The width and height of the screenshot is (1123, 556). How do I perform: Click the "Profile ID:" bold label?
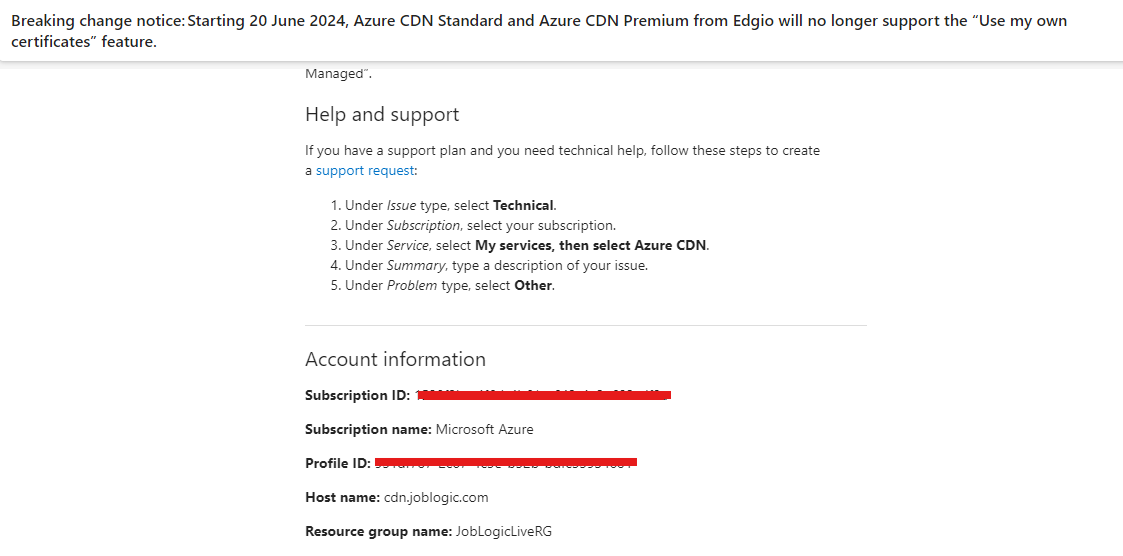click(337, 464)
